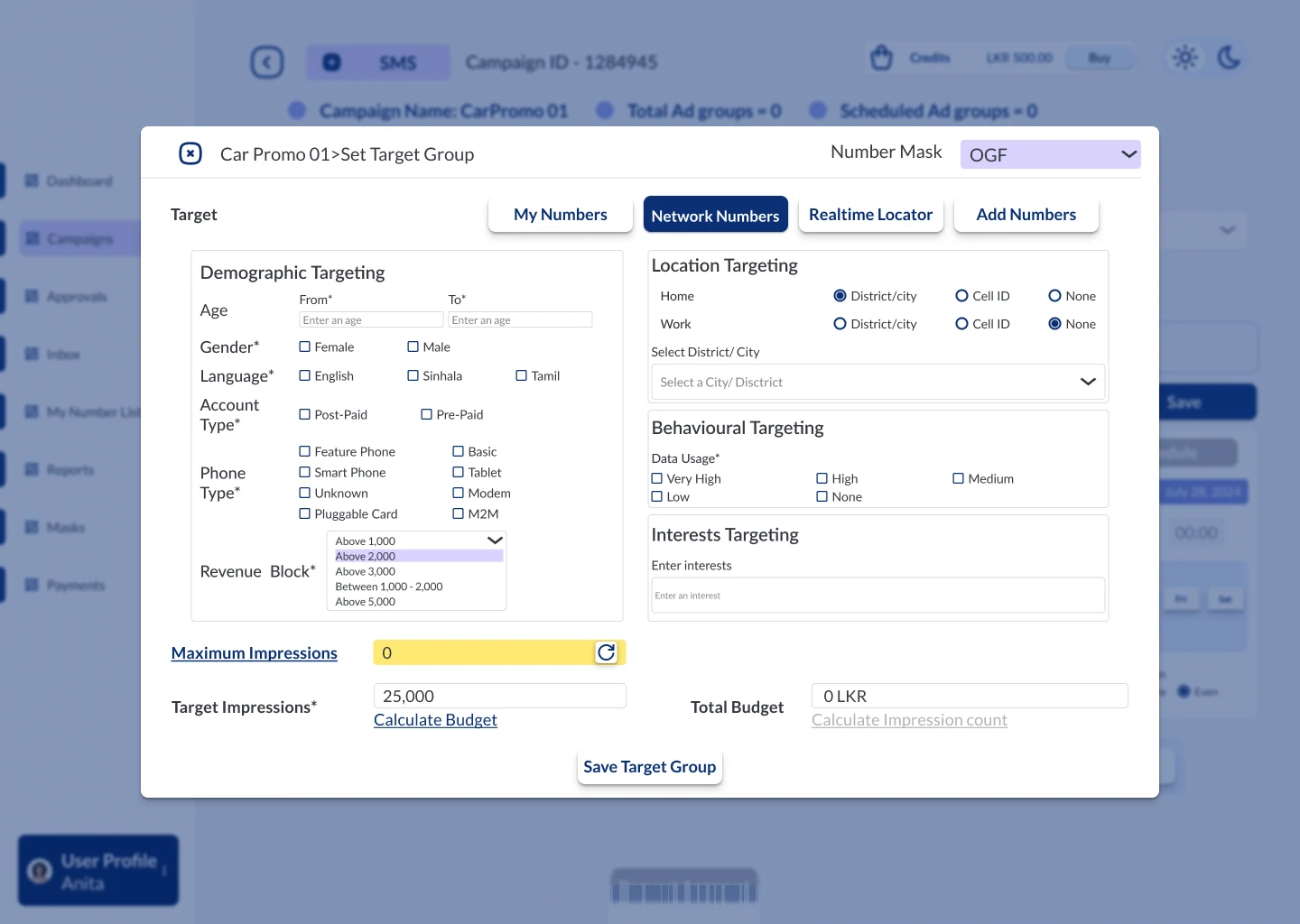The width and height of the screenshot is (1300, 924).
Task: Click the Dashboard sidebar icon
Action: pyautogui.click(x=32, y=181)
